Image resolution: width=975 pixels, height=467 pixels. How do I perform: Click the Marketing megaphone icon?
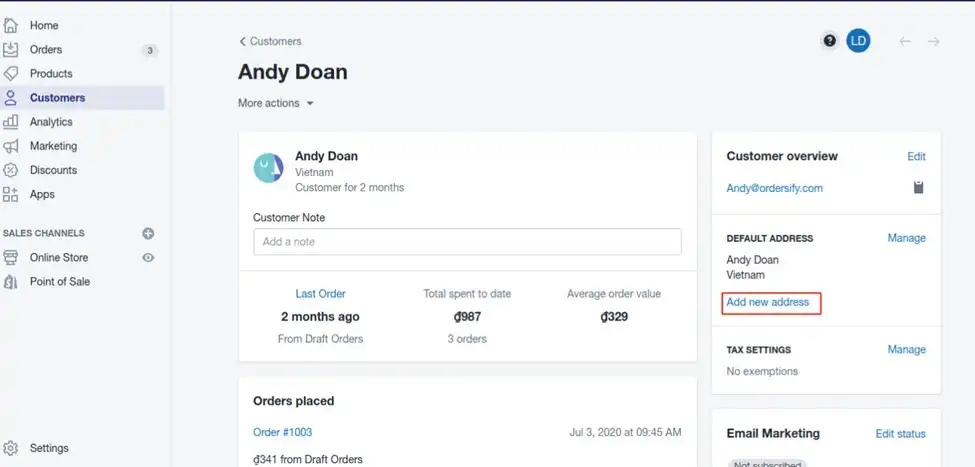(x=11, y=146)
